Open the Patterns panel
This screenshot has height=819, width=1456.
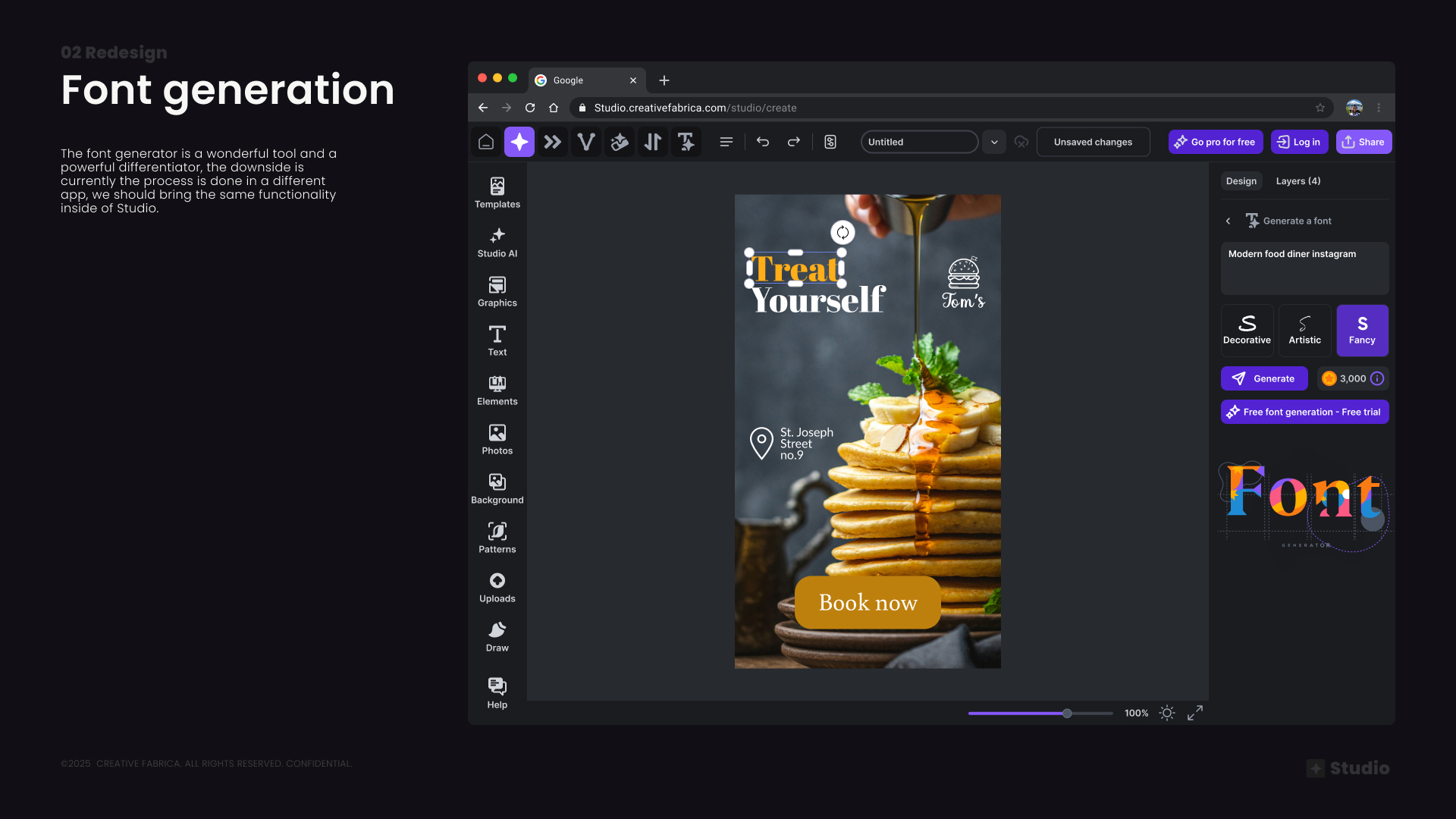coord(497,537)
